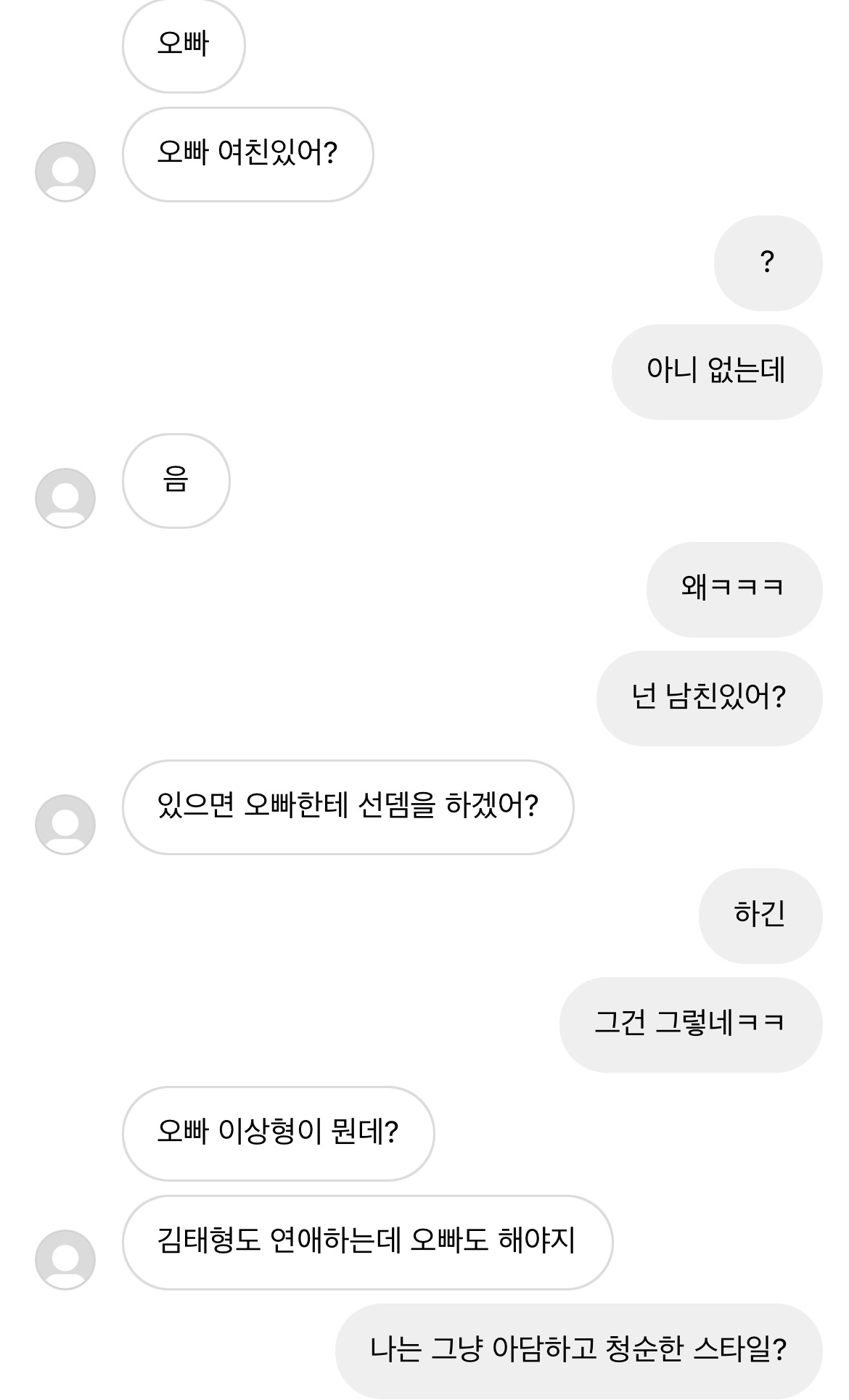Select the '그건 그렇네ㅋㅋ' message bubble
849x1400 pixels.
(x=690, y=1024)
